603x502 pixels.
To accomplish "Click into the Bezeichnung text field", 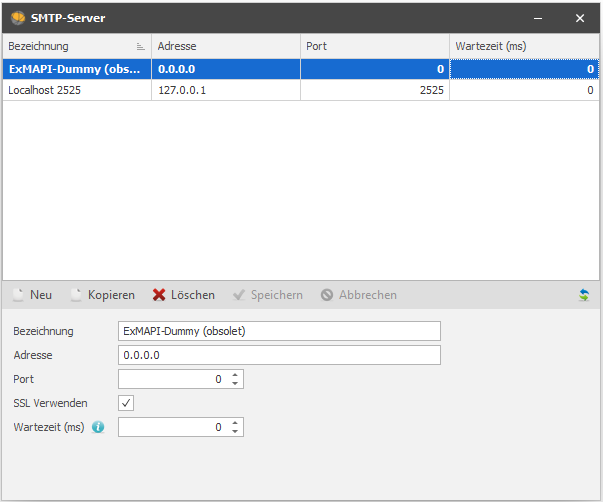I will pos(279,331).
